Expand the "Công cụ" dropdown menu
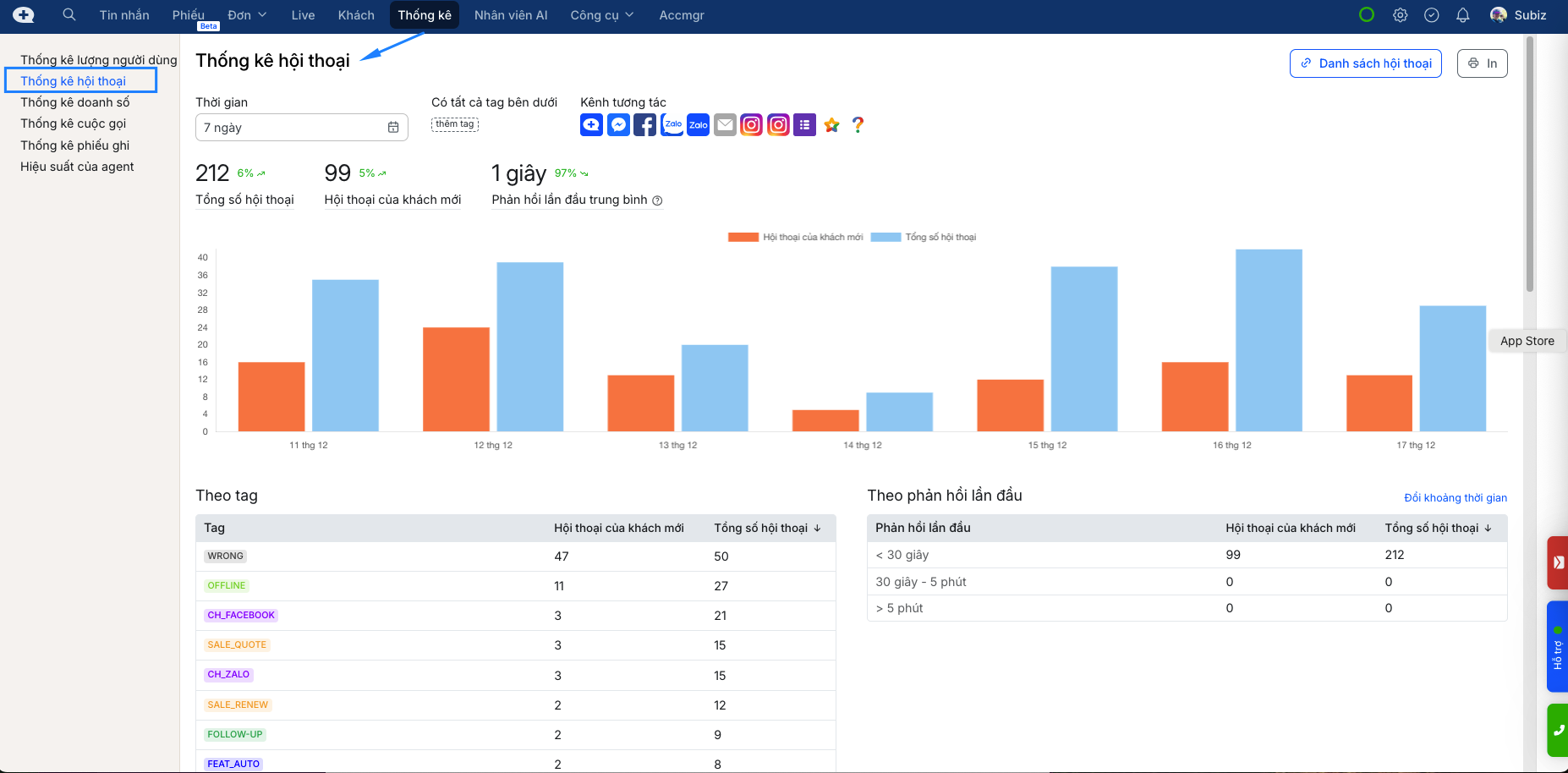The image size is (1568, 773). [601, 15]
